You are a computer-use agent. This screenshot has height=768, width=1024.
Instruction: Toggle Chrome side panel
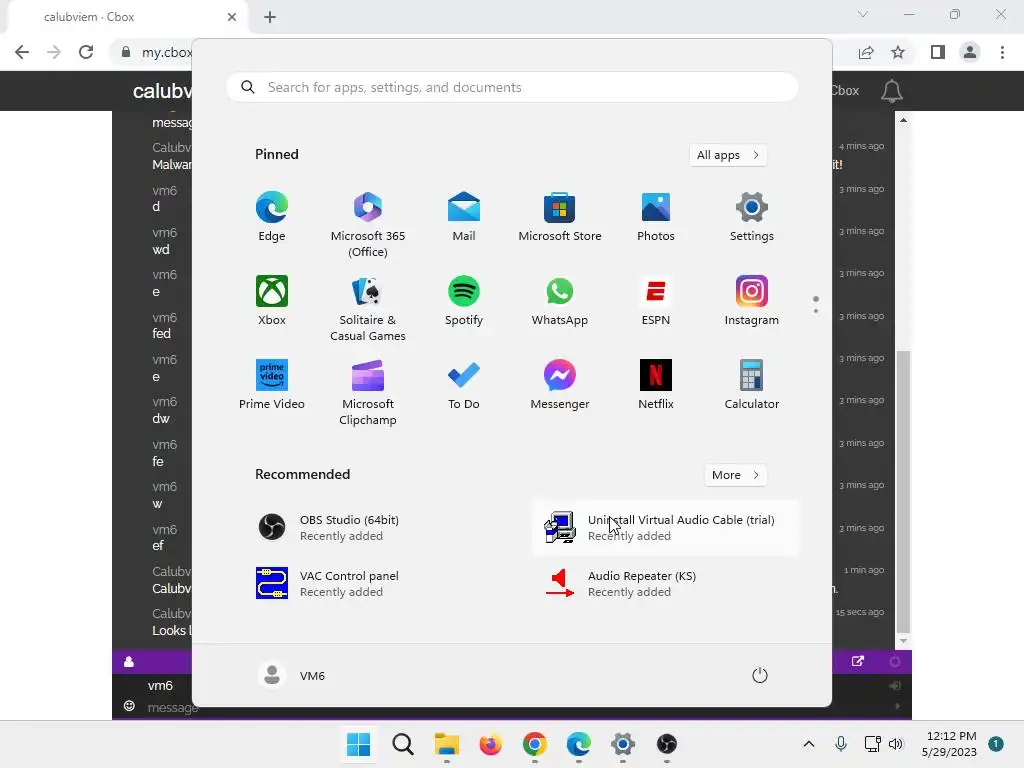point(938,52)
